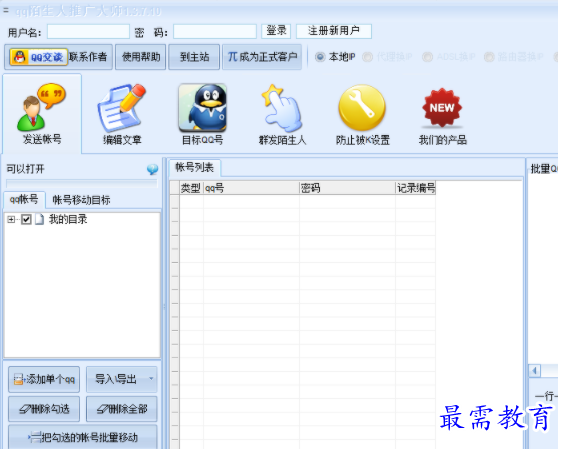Click the 记录编号 column header
The height and width of the screenshot is (449, 561).
click(x=416, y=188)
